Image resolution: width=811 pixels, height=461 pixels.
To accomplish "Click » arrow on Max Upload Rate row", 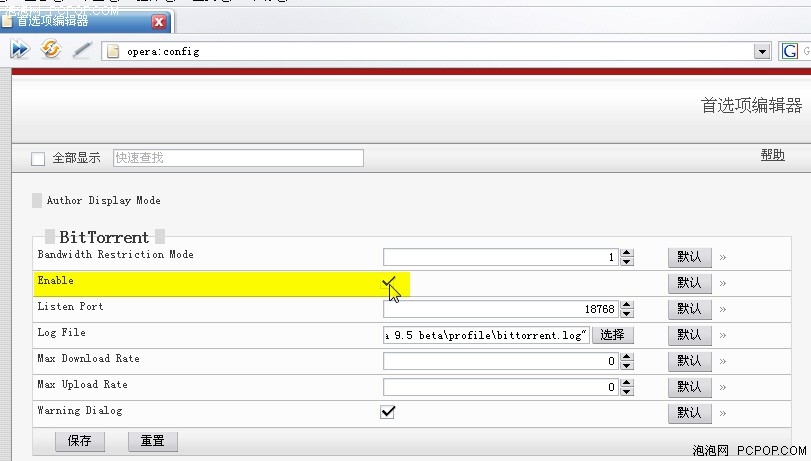I will [723, 387].
